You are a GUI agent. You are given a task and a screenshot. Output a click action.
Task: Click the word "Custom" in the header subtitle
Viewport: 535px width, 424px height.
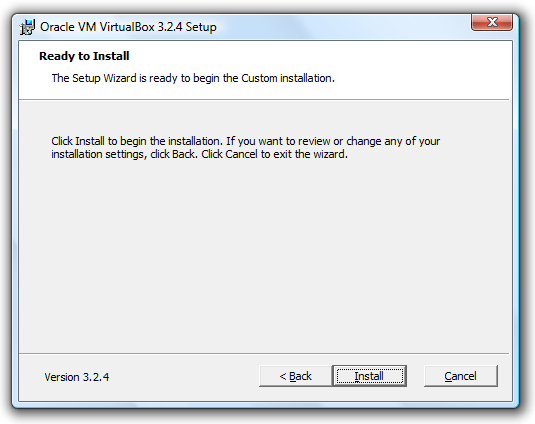tap(259, 78)
